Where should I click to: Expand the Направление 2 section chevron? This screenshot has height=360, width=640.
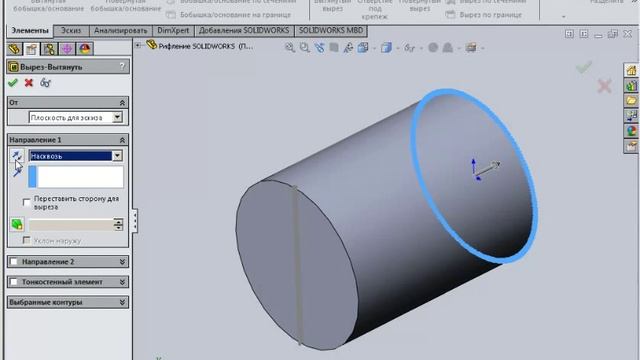122,262
